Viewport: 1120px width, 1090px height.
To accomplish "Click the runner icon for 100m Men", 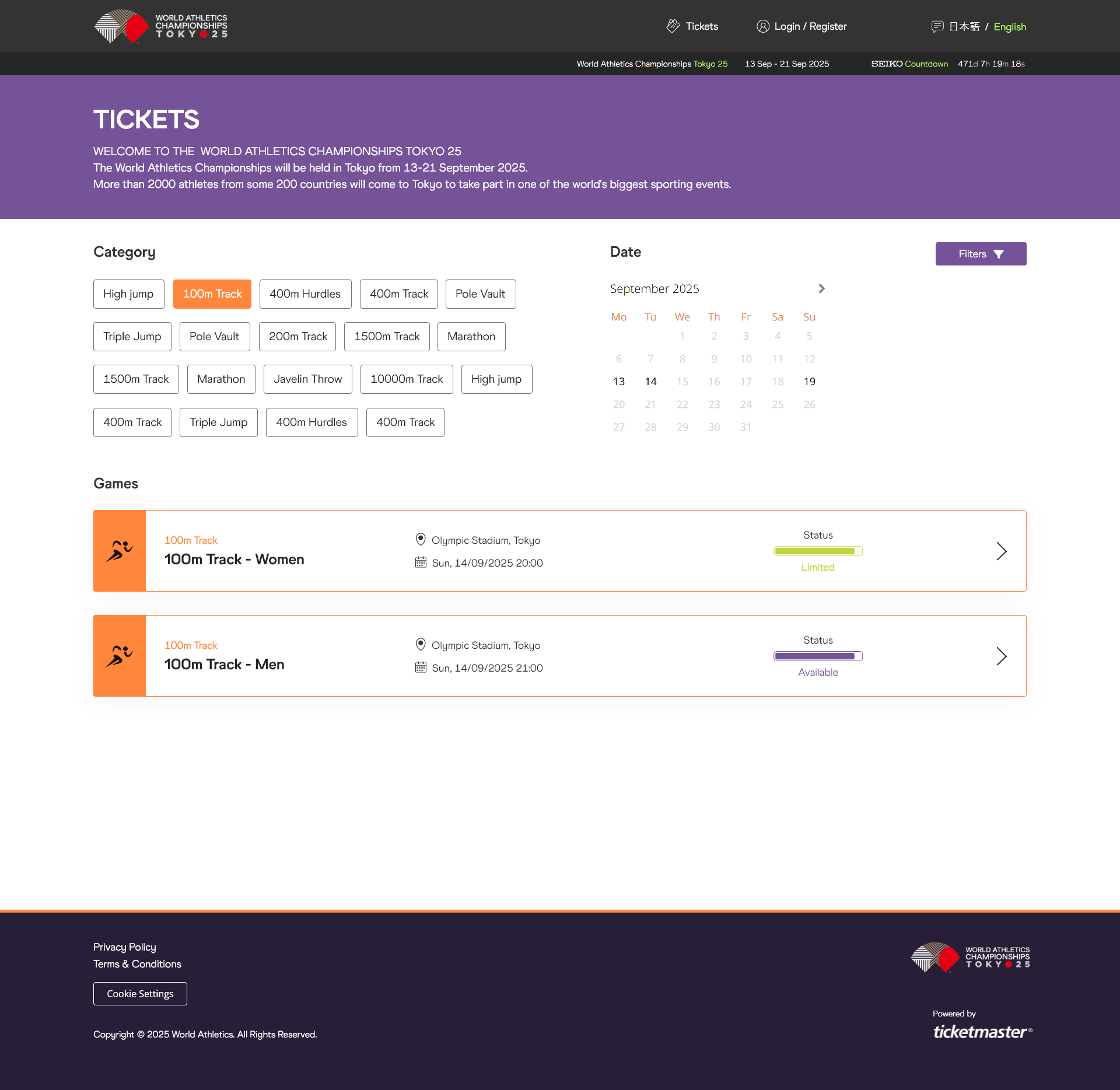I will tap(120, 656).
